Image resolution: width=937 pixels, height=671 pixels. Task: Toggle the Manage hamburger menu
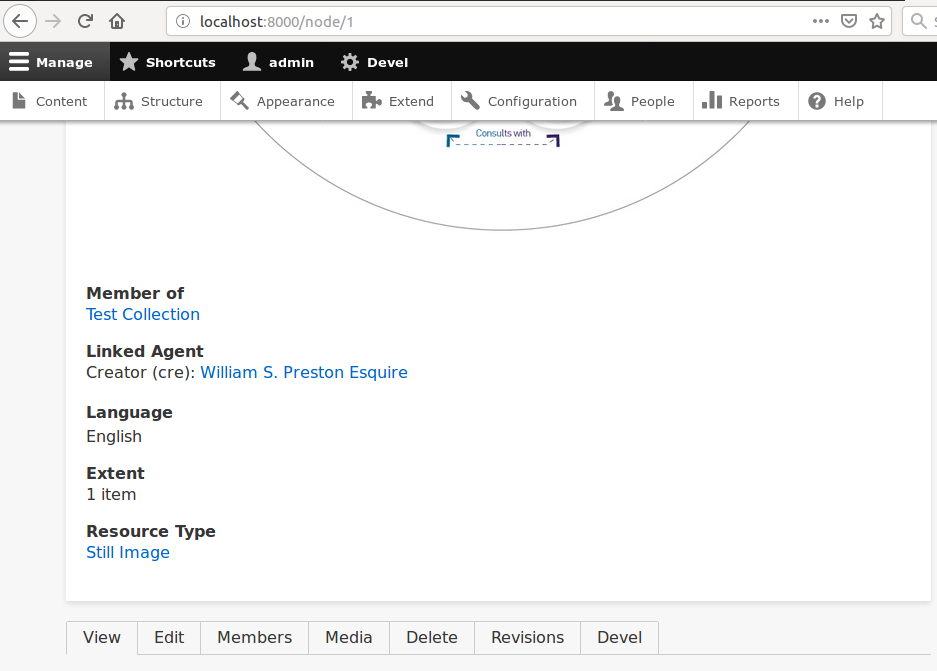(52, 62)
